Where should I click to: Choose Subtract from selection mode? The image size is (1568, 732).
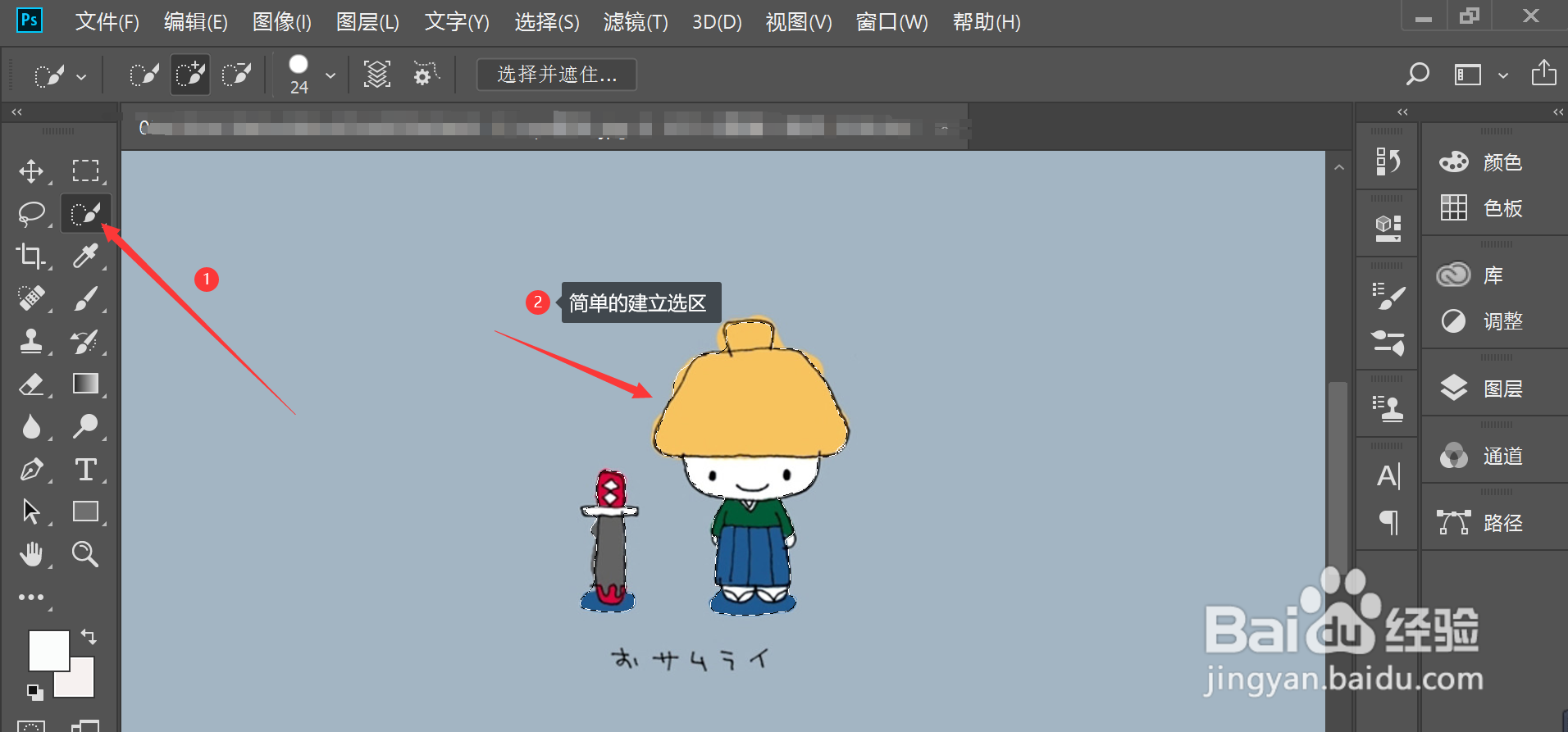coord(237,75)
